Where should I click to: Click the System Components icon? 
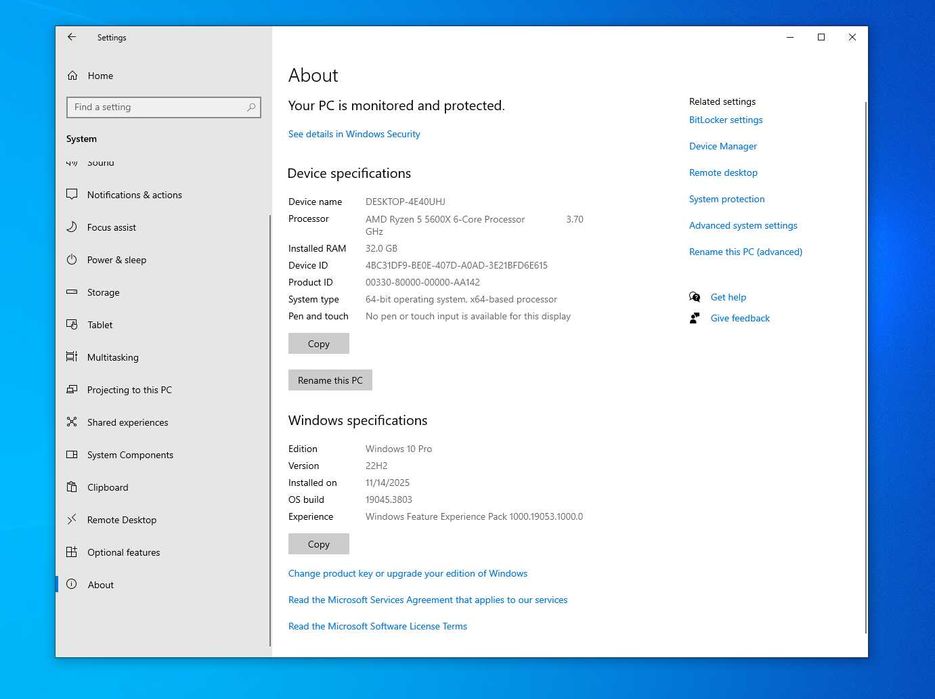pos(72,454)
